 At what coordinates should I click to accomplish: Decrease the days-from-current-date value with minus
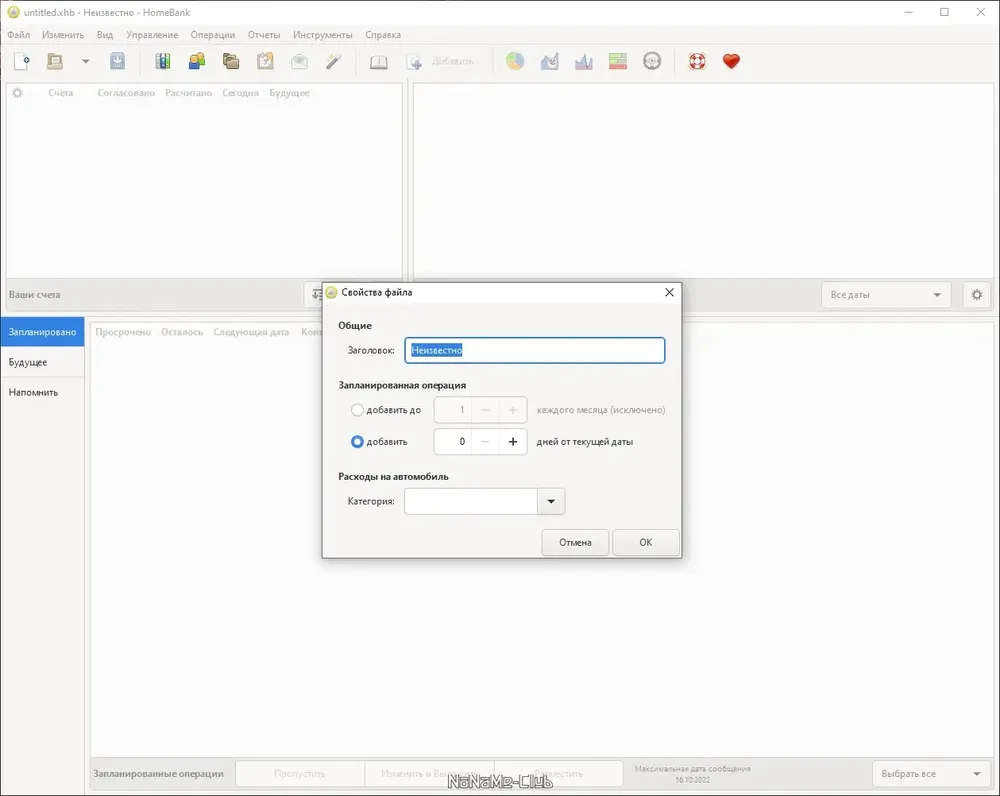[x=485, y=441]
